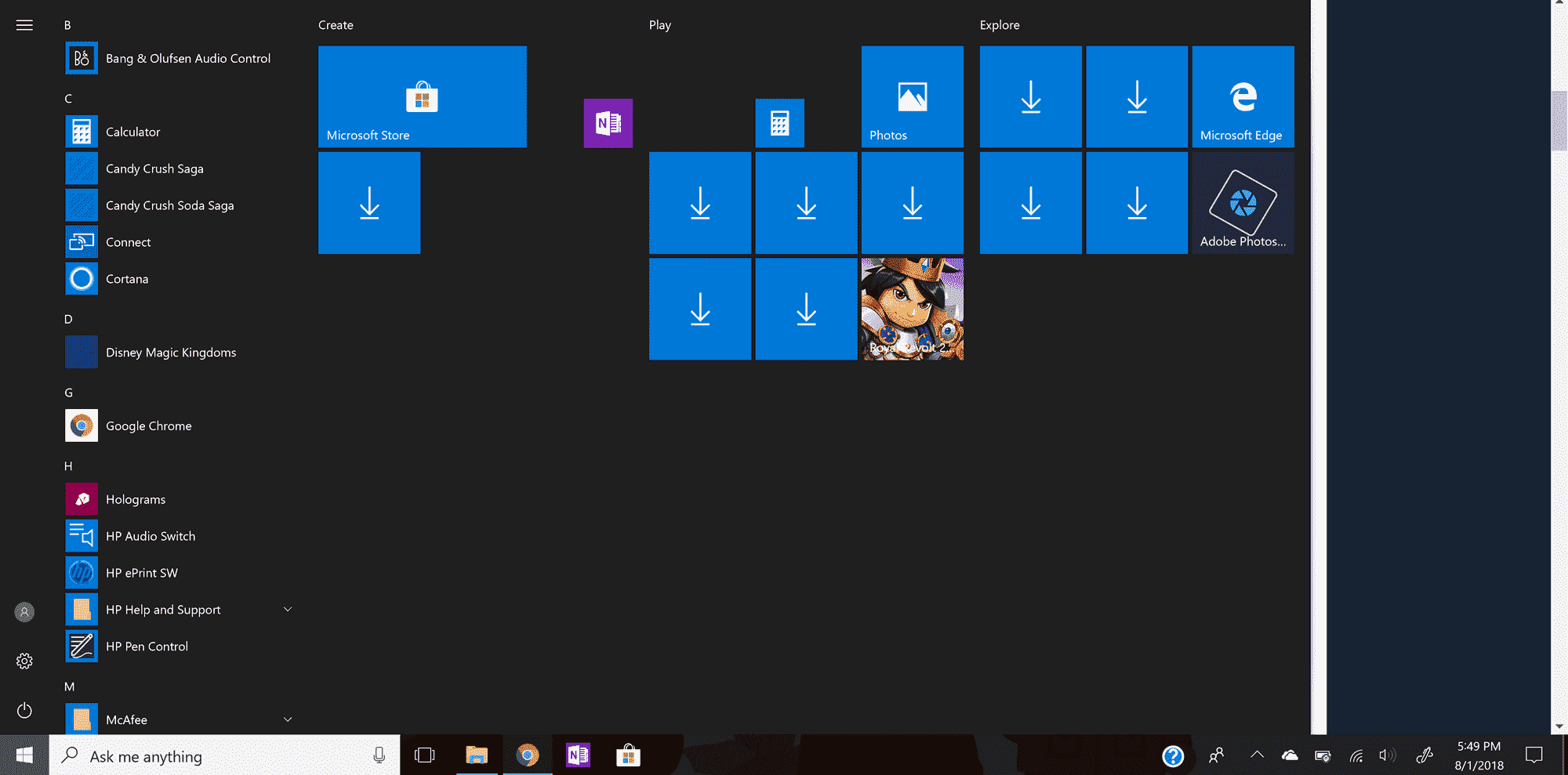
Task: Open the Holograms app
Action: tap(180, 499)
